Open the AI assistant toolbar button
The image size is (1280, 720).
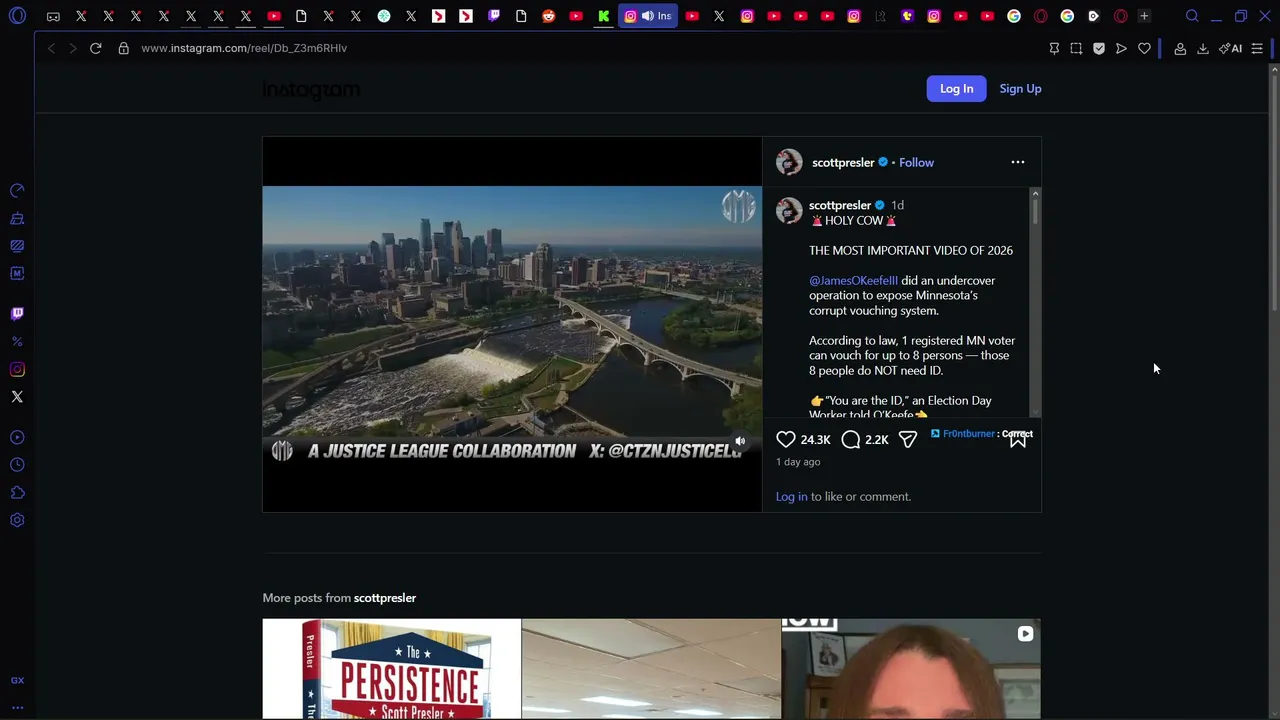1231,48
